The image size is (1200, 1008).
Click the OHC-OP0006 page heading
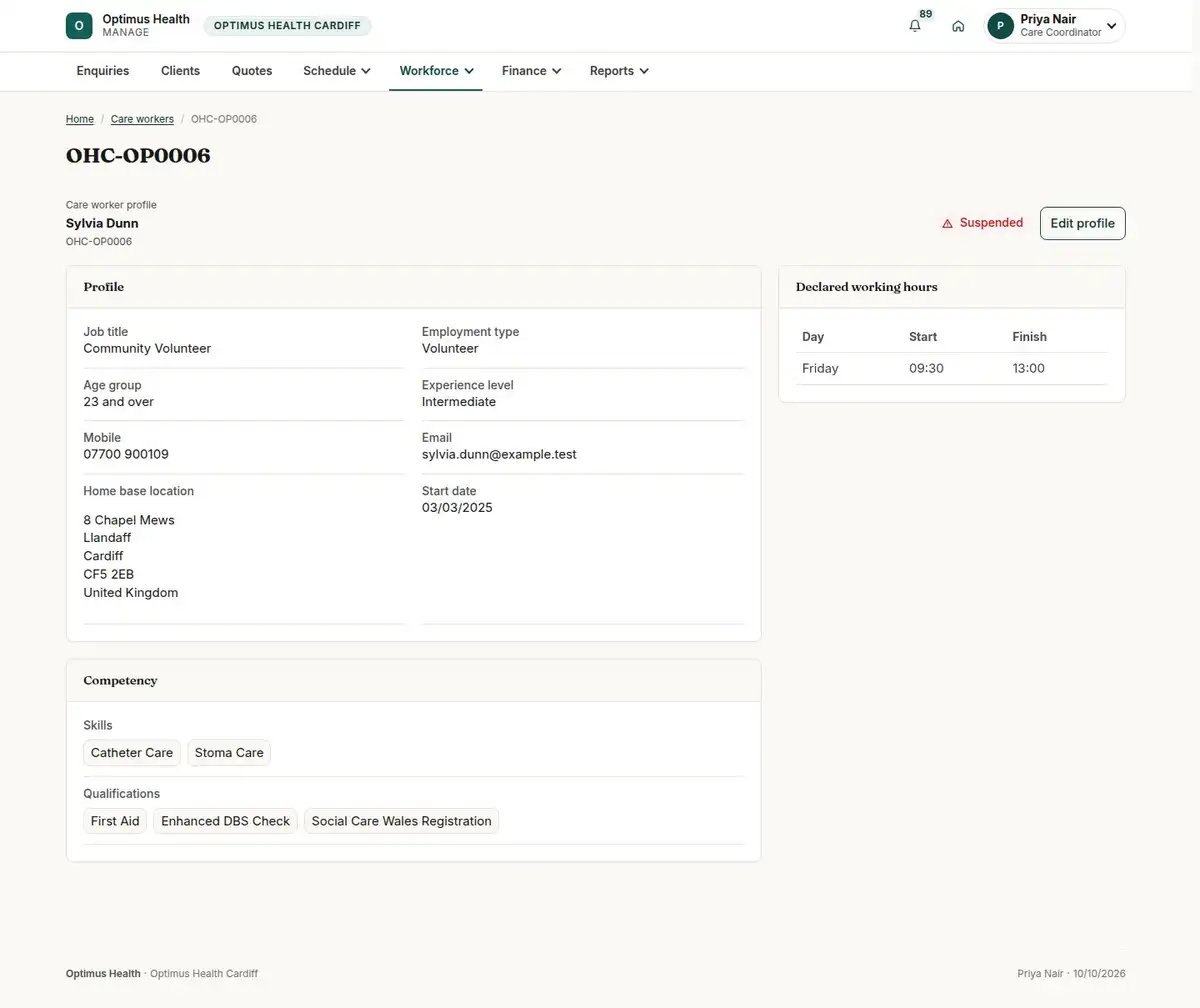pyautogui.click(x=138, y=155)
